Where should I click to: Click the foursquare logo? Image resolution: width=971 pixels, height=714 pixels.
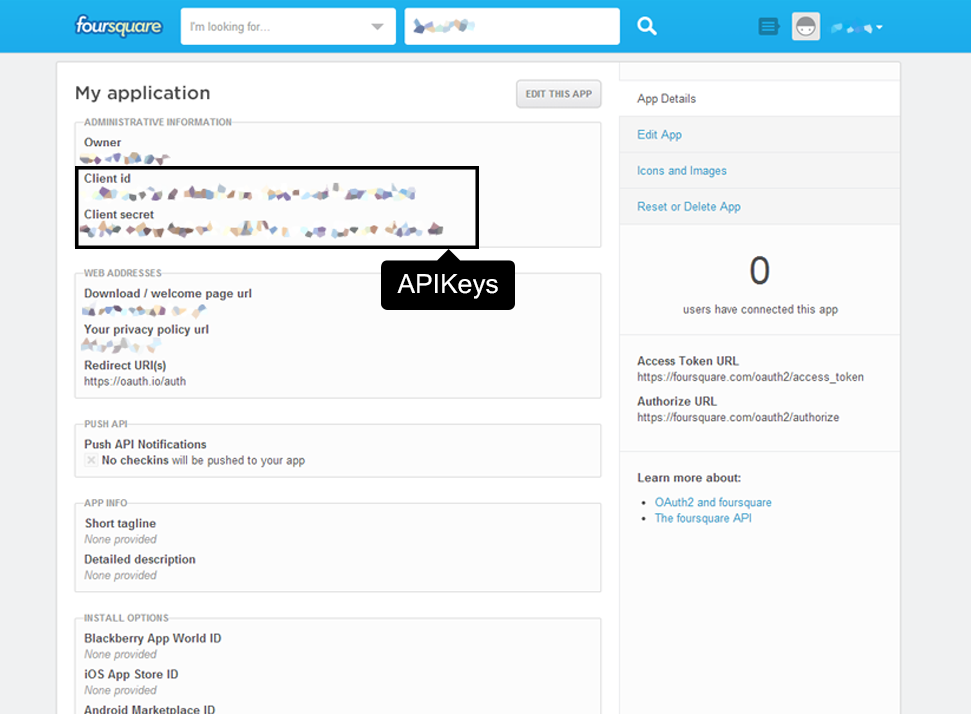click(x=118, y=26)
